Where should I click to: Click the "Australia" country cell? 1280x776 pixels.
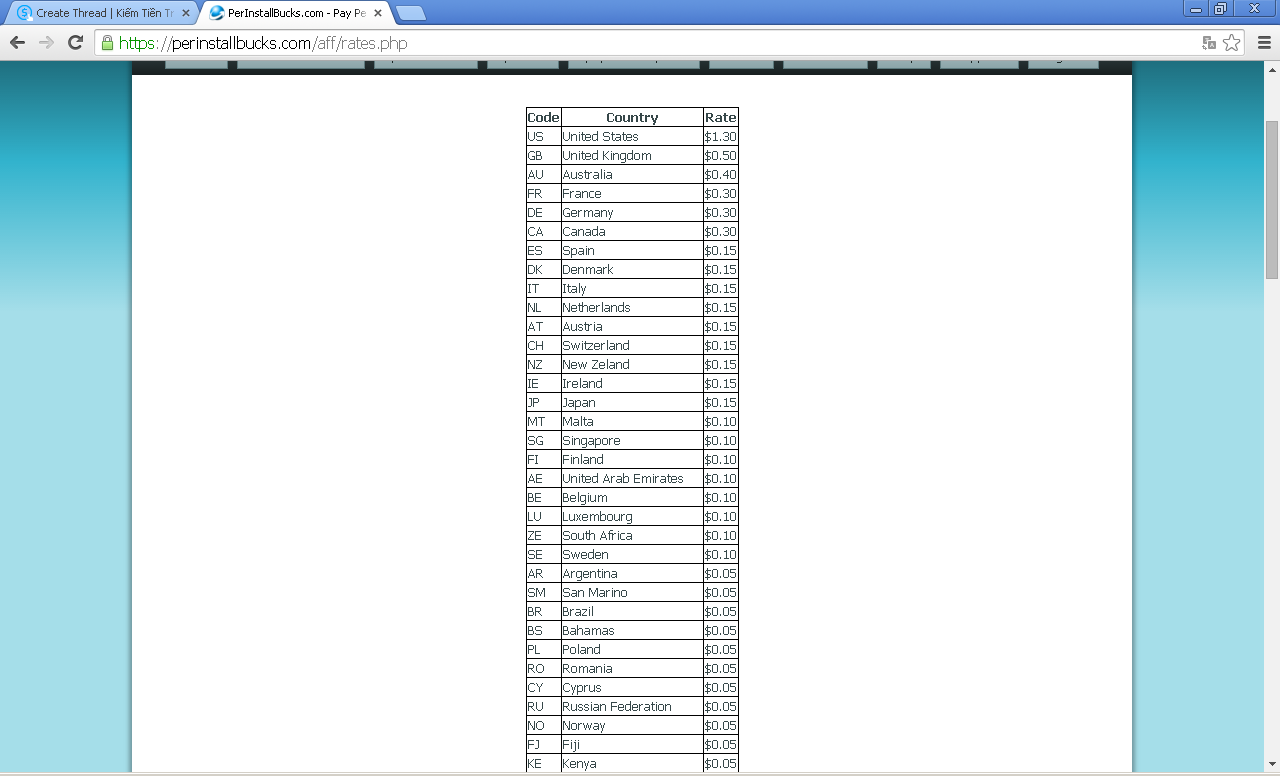(x=632, y=174)
